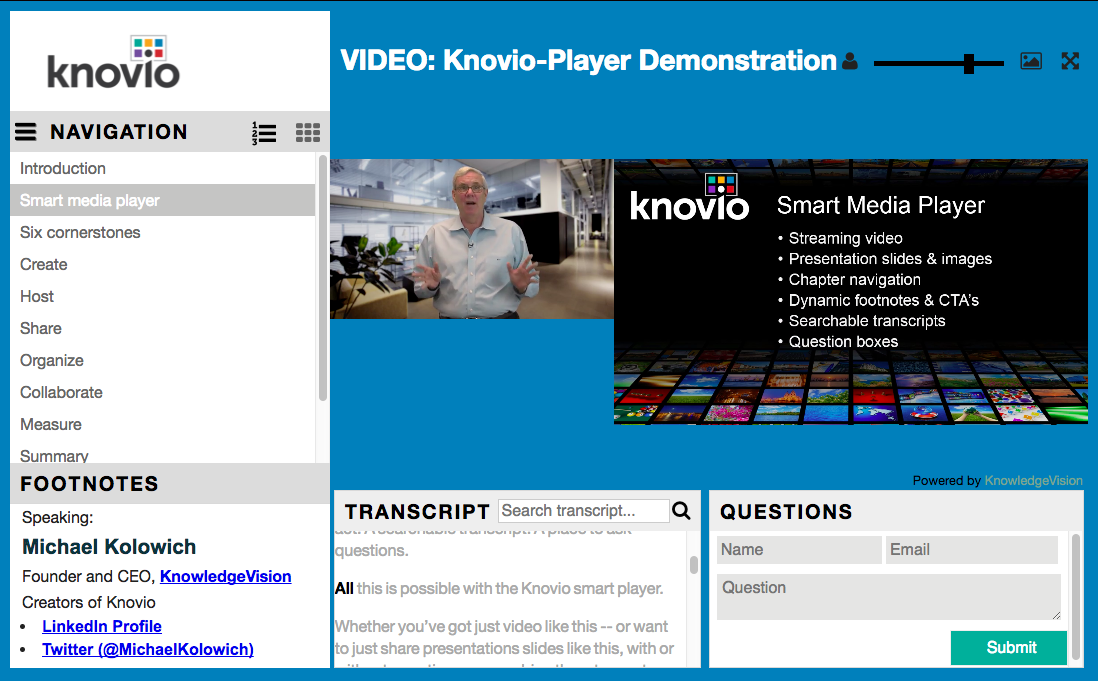Click the person icon next to title
Viewport: 1098px width, 681px height.
[x=850, y=62]
